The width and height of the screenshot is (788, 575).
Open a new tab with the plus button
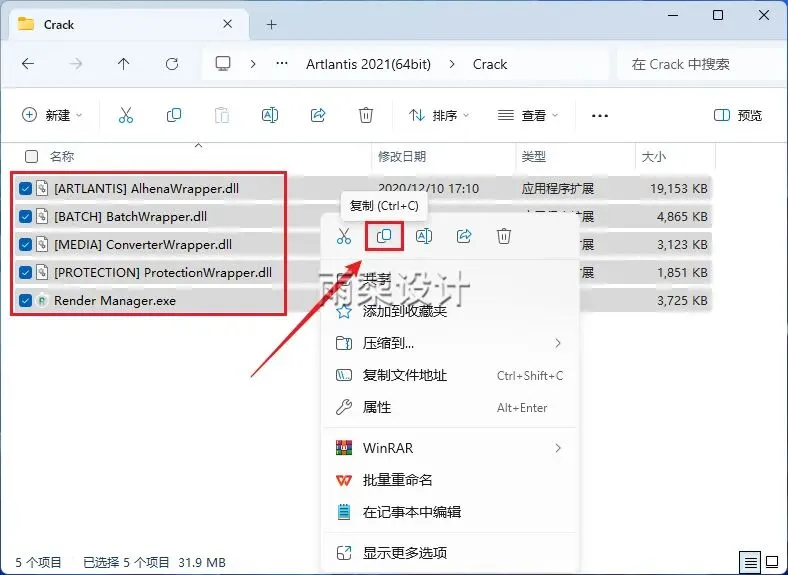click(x=271, y=24)
